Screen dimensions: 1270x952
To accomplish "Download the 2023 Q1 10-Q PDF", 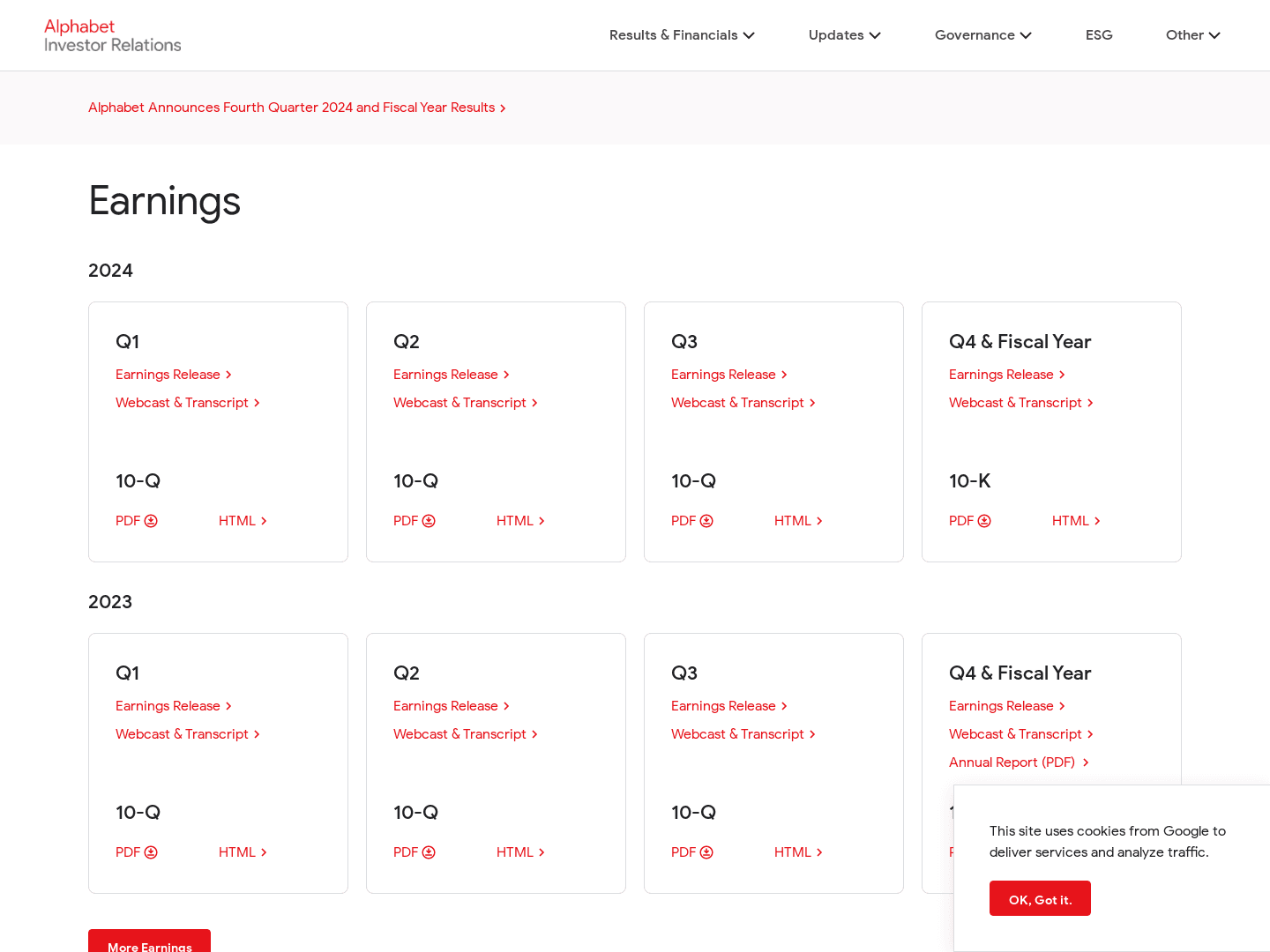I will point(136,852).
